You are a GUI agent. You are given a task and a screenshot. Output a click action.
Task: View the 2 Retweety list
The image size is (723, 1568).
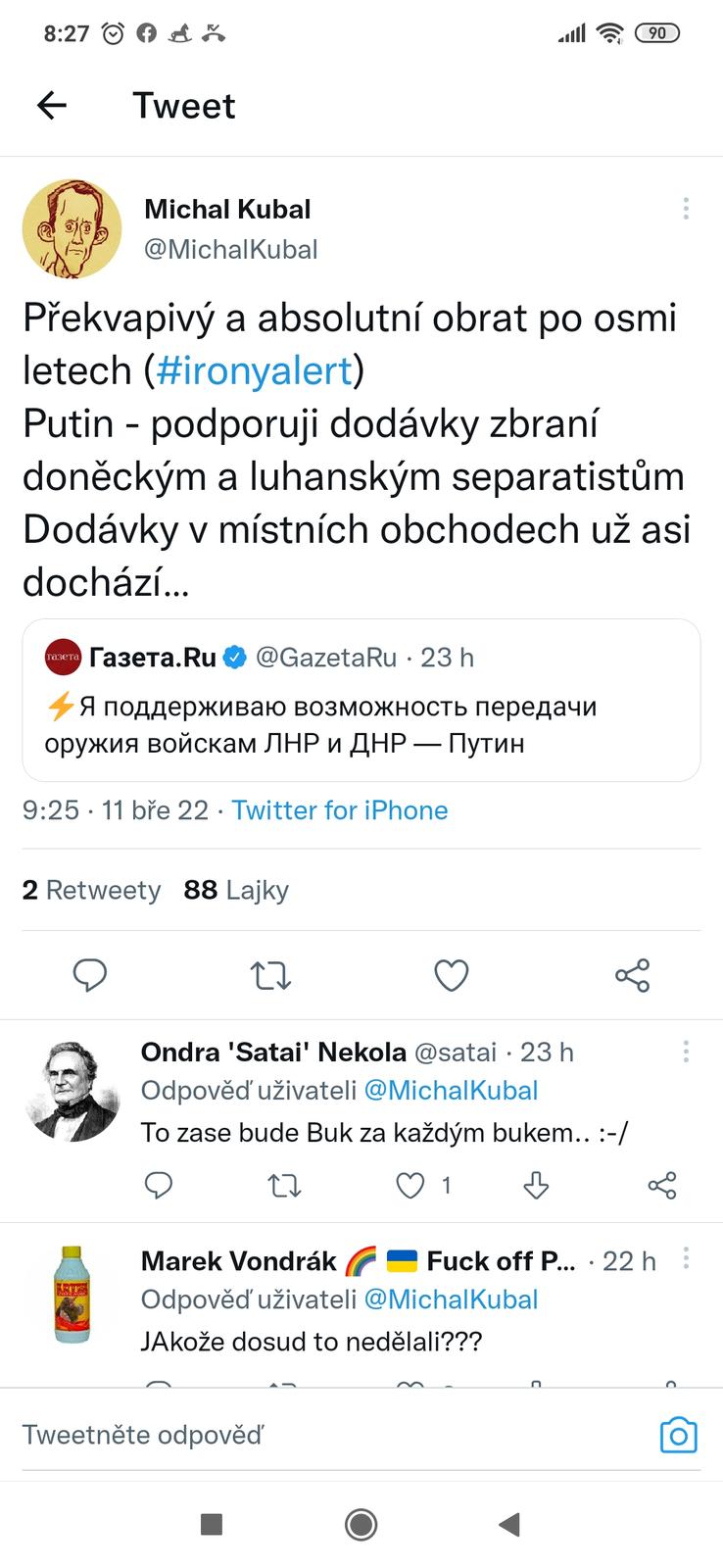[x=91, y=890]
